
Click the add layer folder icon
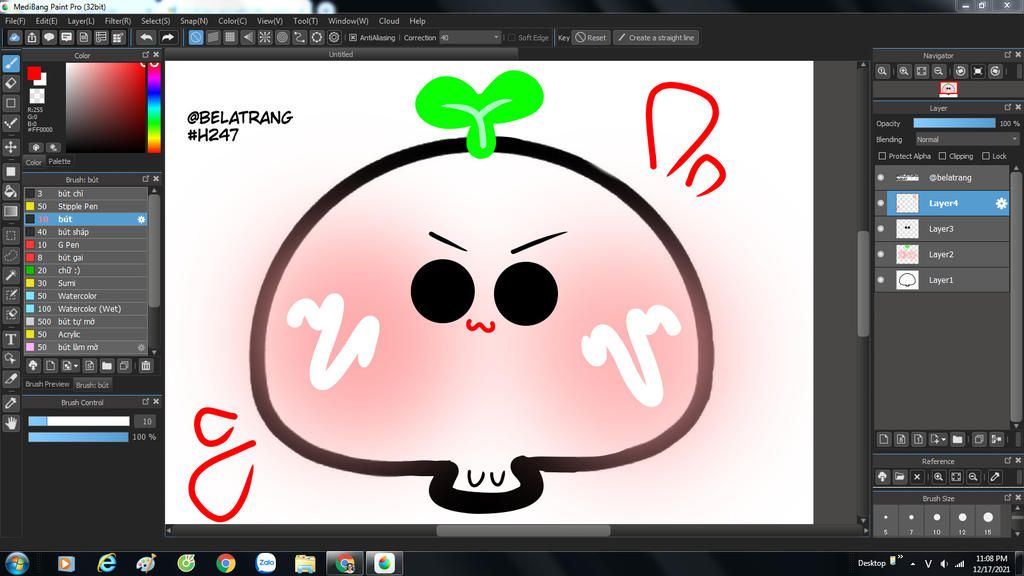tap(957, 440)
